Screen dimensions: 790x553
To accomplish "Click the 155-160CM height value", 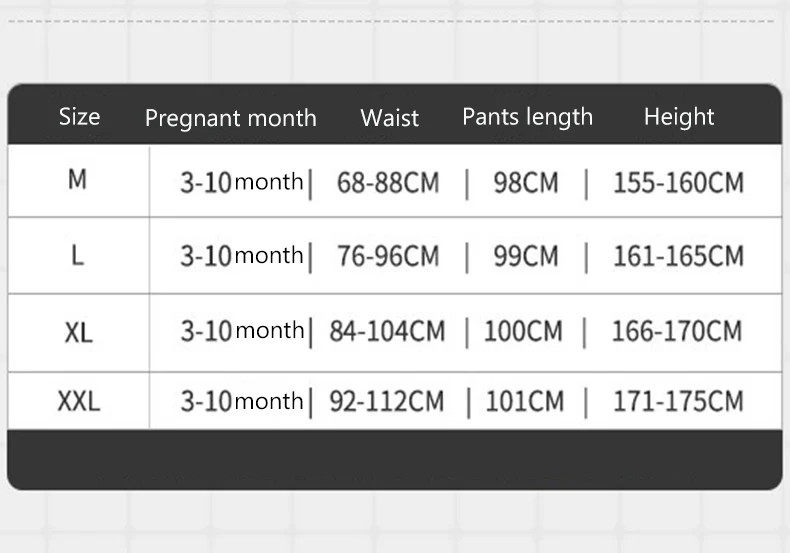I will coord(678,182).
